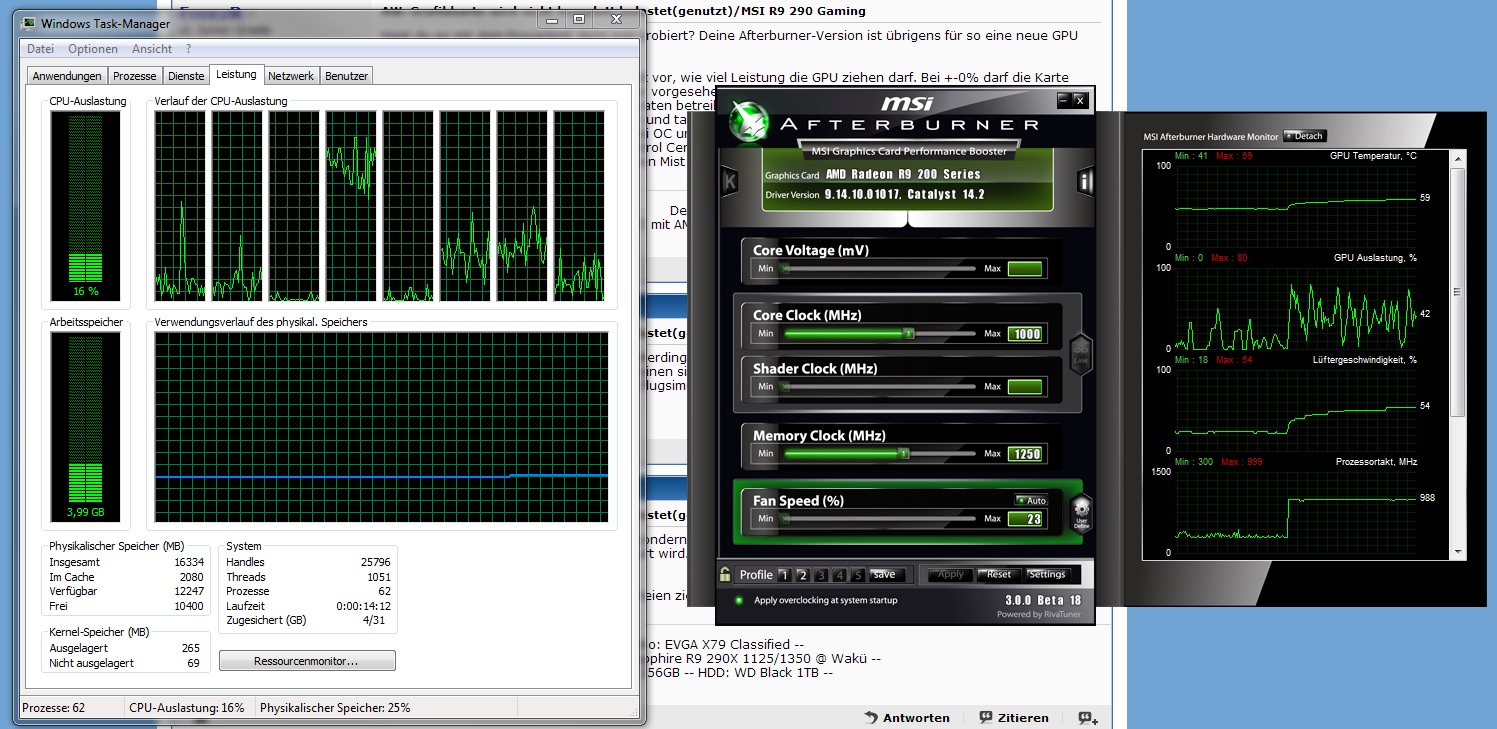Toggle the Link clocks icon beside Core Clock
This screenshot has width=1497, height=729.
pos(1080,353)
